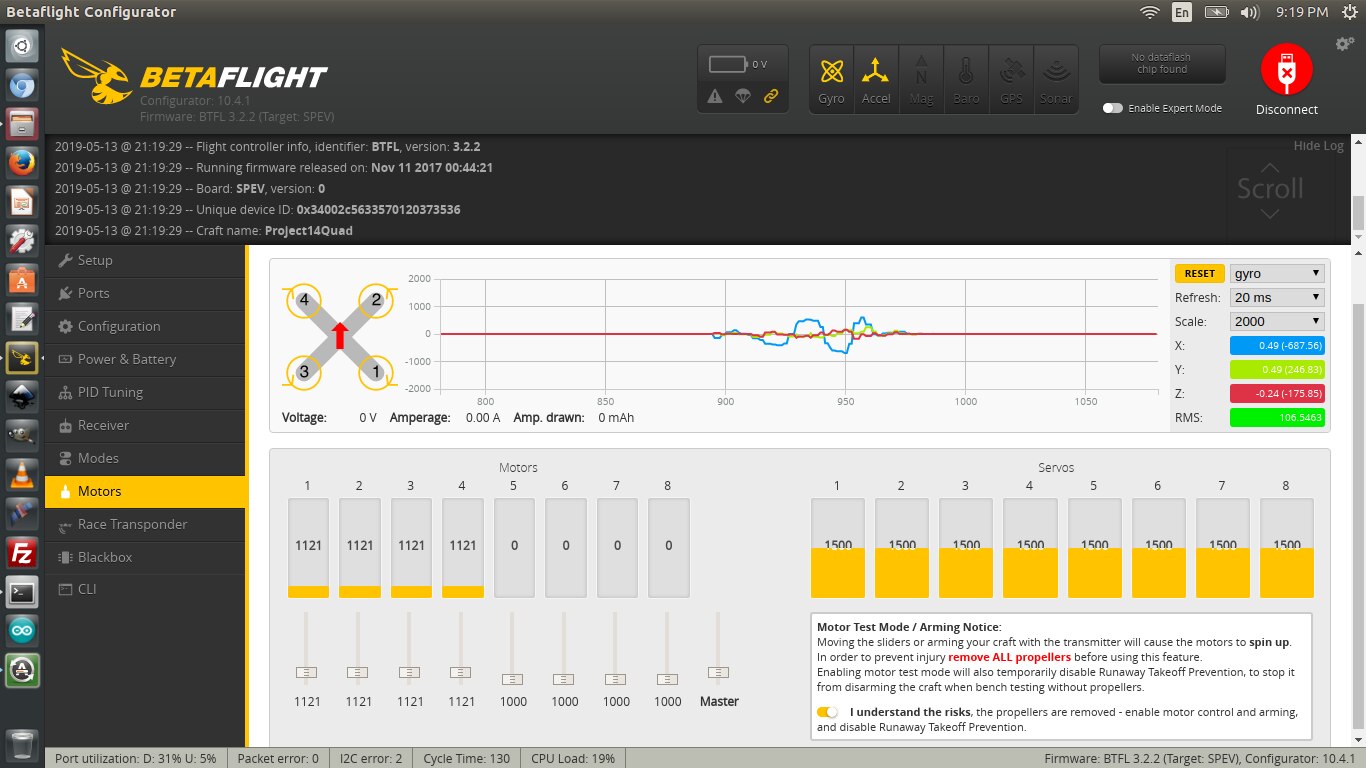Open the Blackbox tab

(146, 557)
